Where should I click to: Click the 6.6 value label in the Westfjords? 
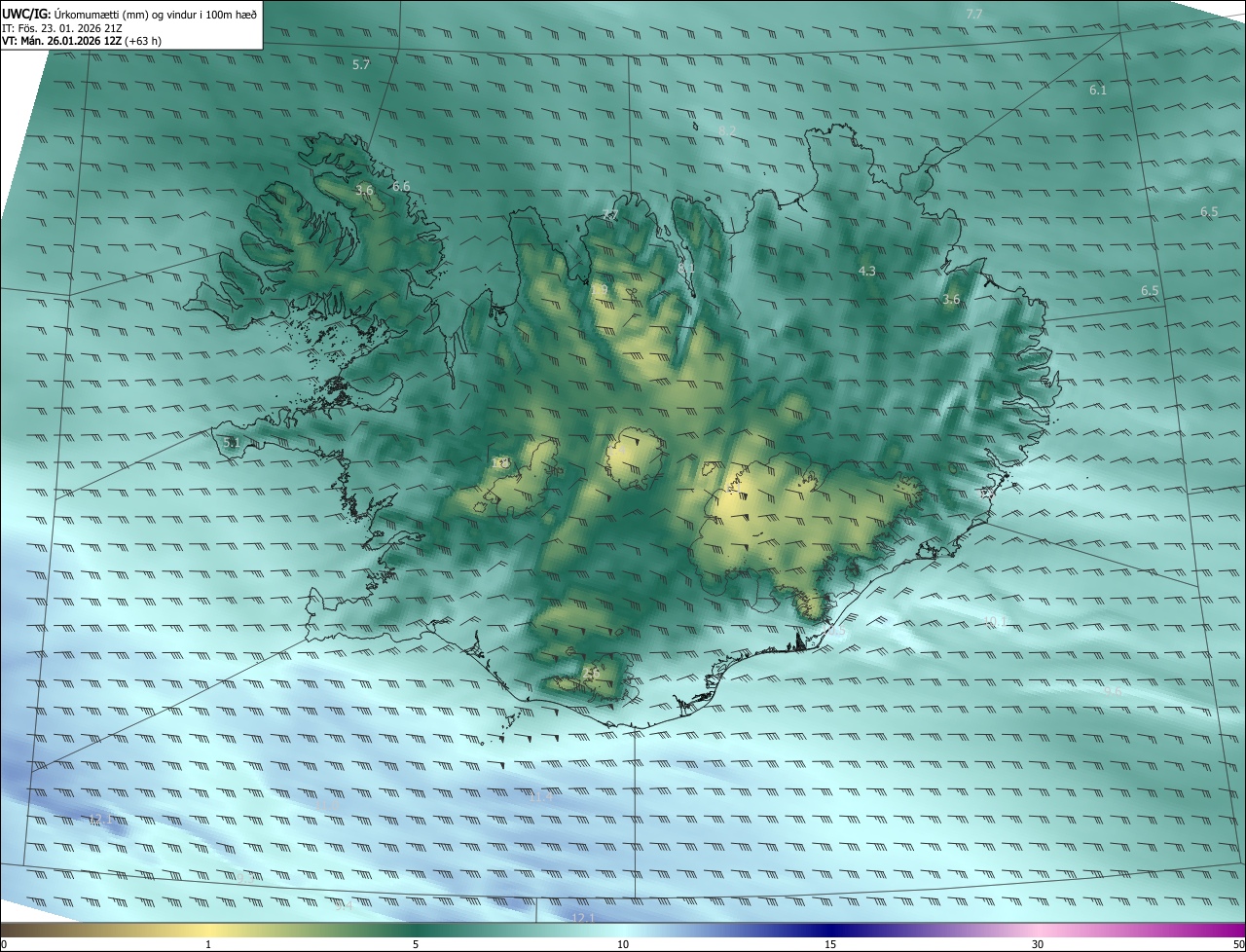401,186
